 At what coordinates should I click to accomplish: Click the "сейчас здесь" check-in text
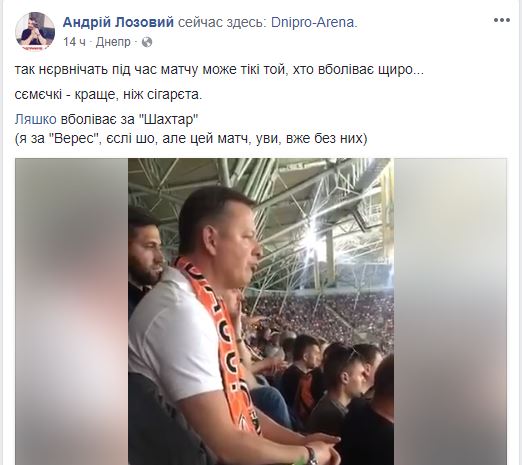point(221,23)
